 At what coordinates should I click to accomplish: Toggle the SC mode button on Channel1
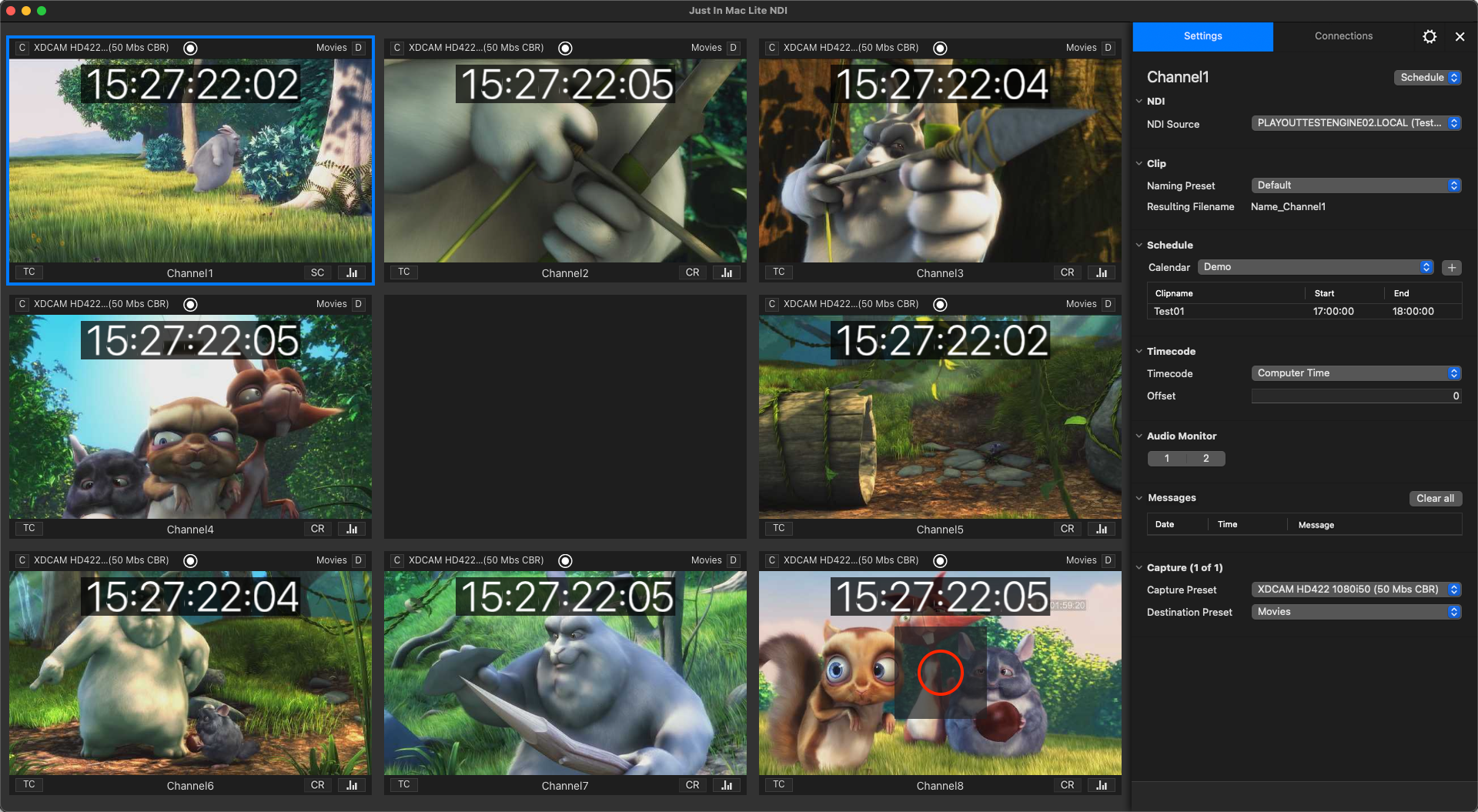[317, 272]
